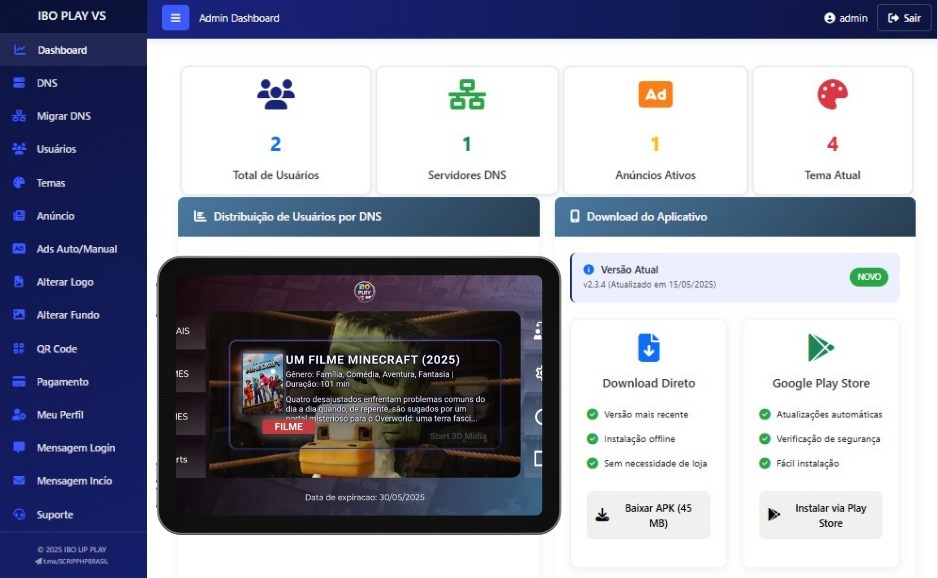Open Anúncio in the sidebar
938x578 pixels.
73,216
